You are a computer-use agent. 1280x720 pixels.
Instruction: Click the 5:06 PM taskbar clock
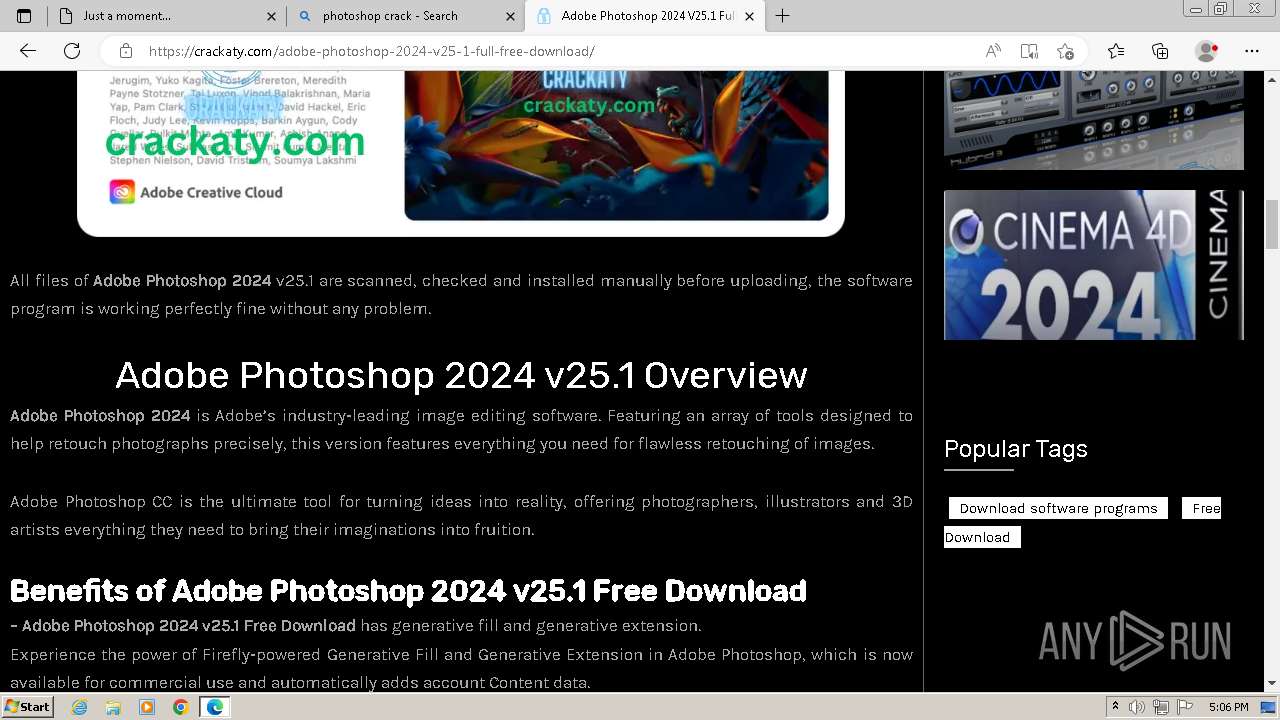point(1228,707)
